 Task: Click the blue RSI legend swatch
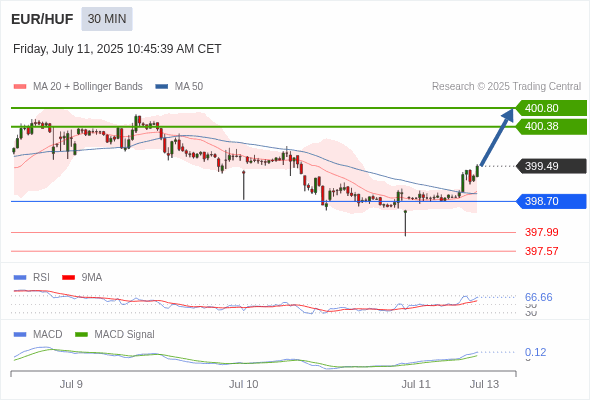(20, 278)
